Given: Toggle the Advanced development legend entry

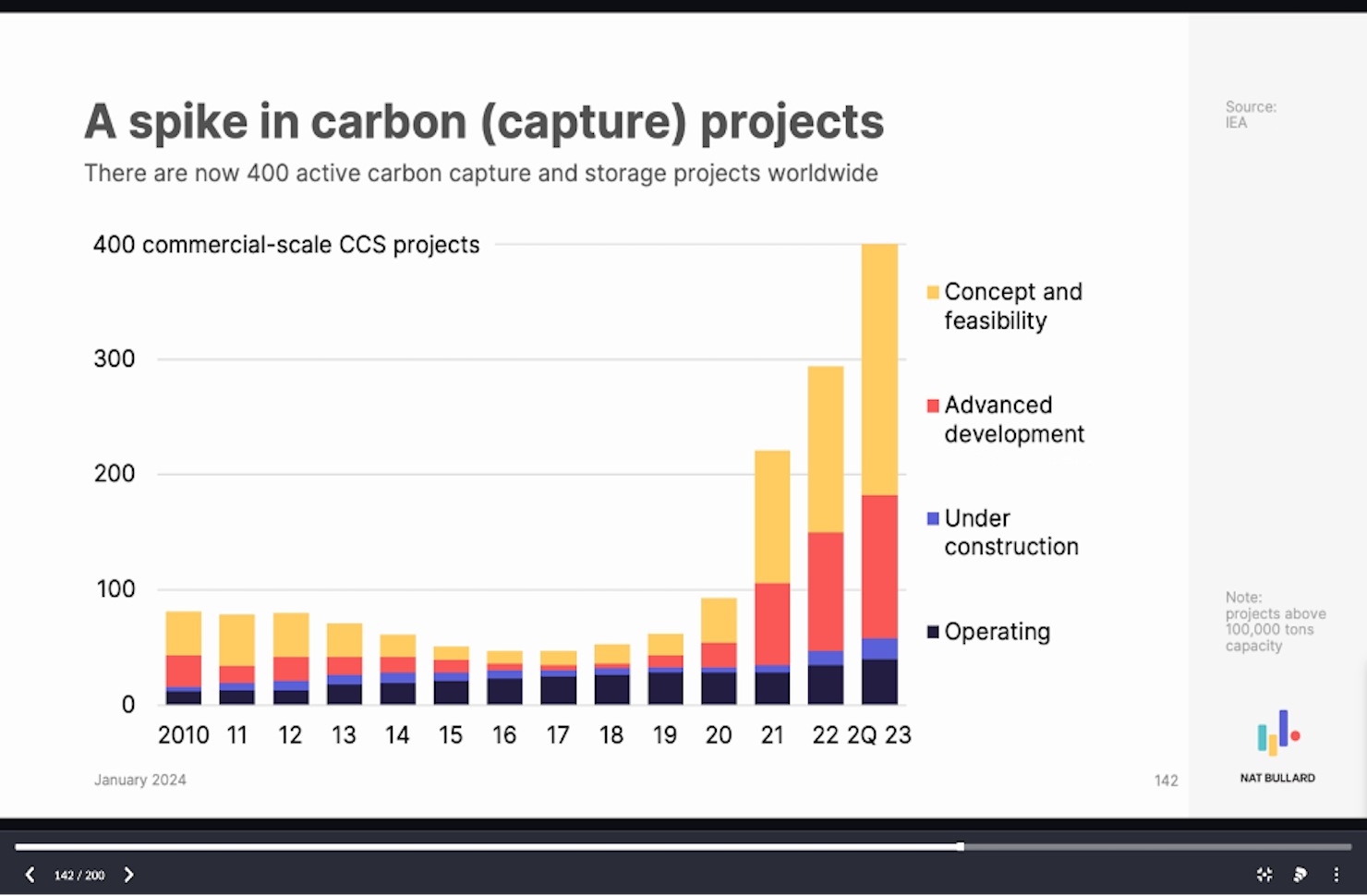Looking at the screenshot, I should pyautogui.click(x=1005, y=418).
